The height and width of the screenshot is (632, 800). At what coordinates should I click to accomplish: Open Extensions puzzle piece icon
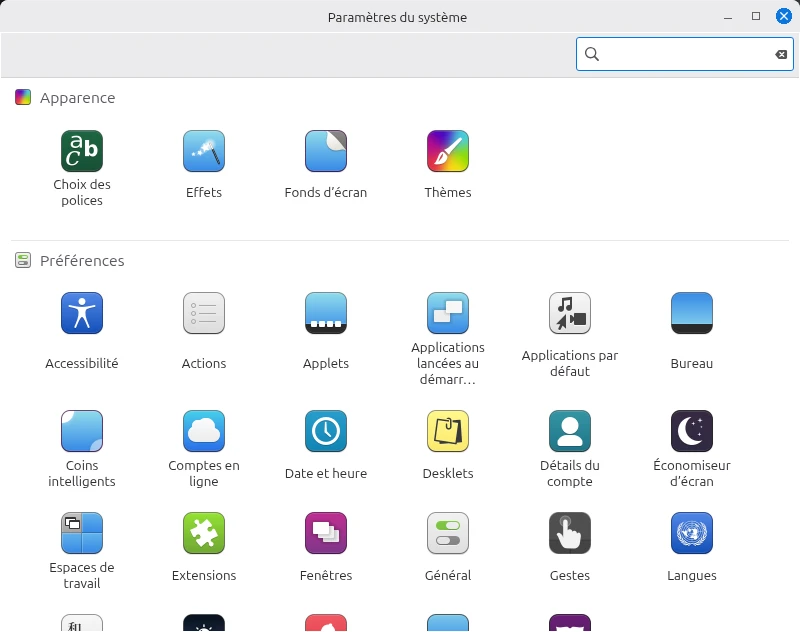point(204,533)
